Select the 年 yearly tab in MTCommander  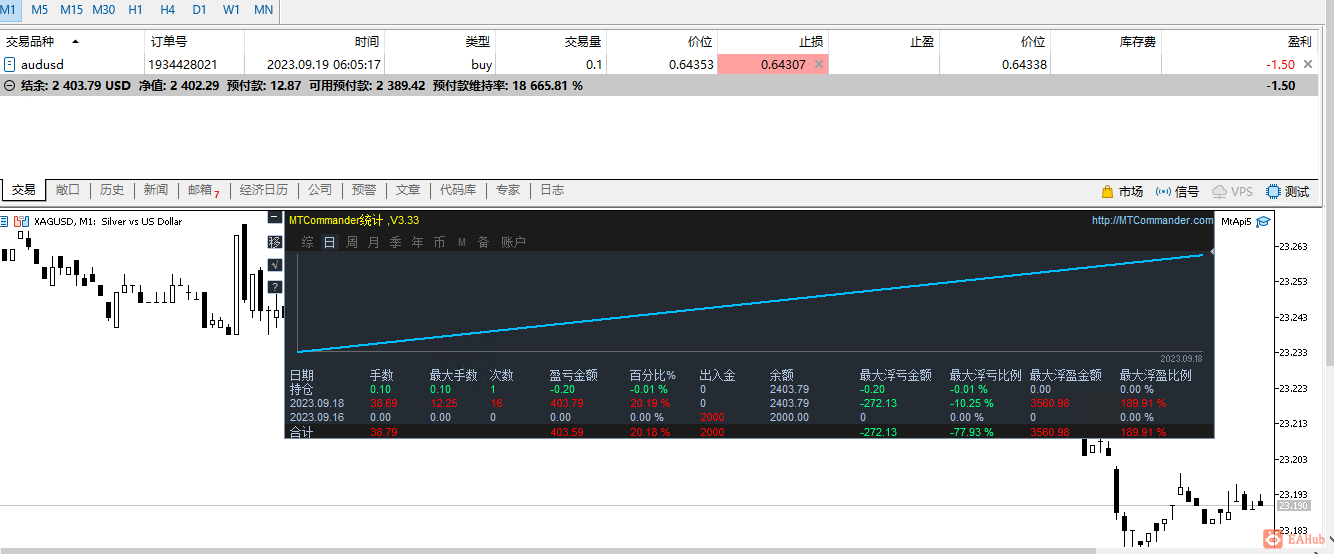[417, 242]
